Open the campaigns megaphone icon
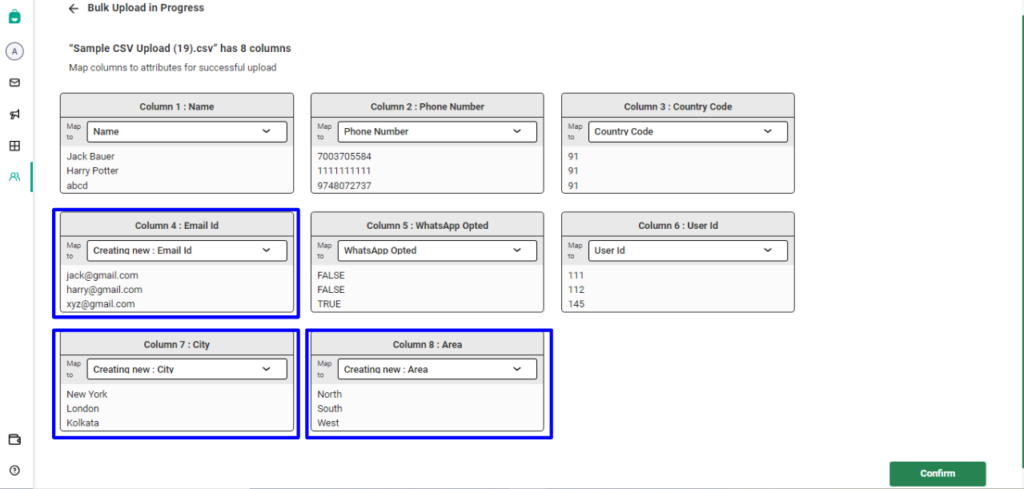This screenshot has height=489, width=1024. click(x=15, y=115)
